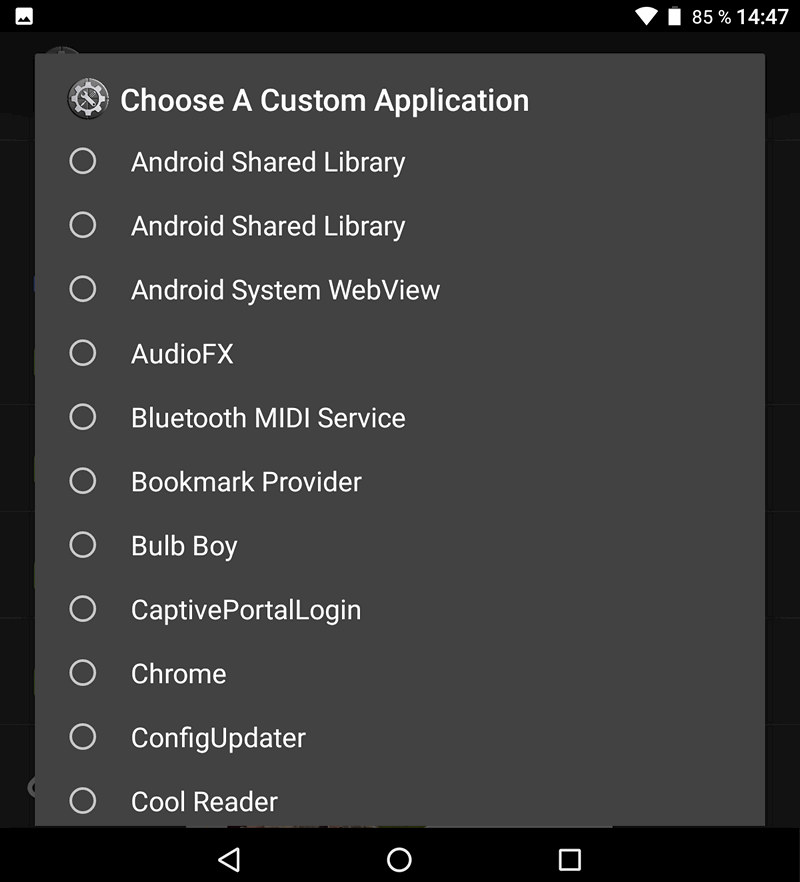Pick Bookmark Provider from the list
Screen dimensions: 800x882
pyautogui.click(x=399, y=482)
